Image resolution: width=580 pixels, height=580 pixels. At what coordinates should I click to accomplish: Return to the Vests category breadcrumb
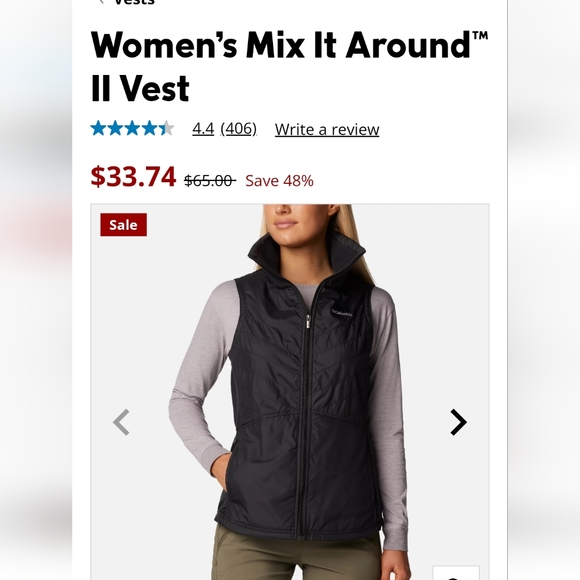click(134, 2)
